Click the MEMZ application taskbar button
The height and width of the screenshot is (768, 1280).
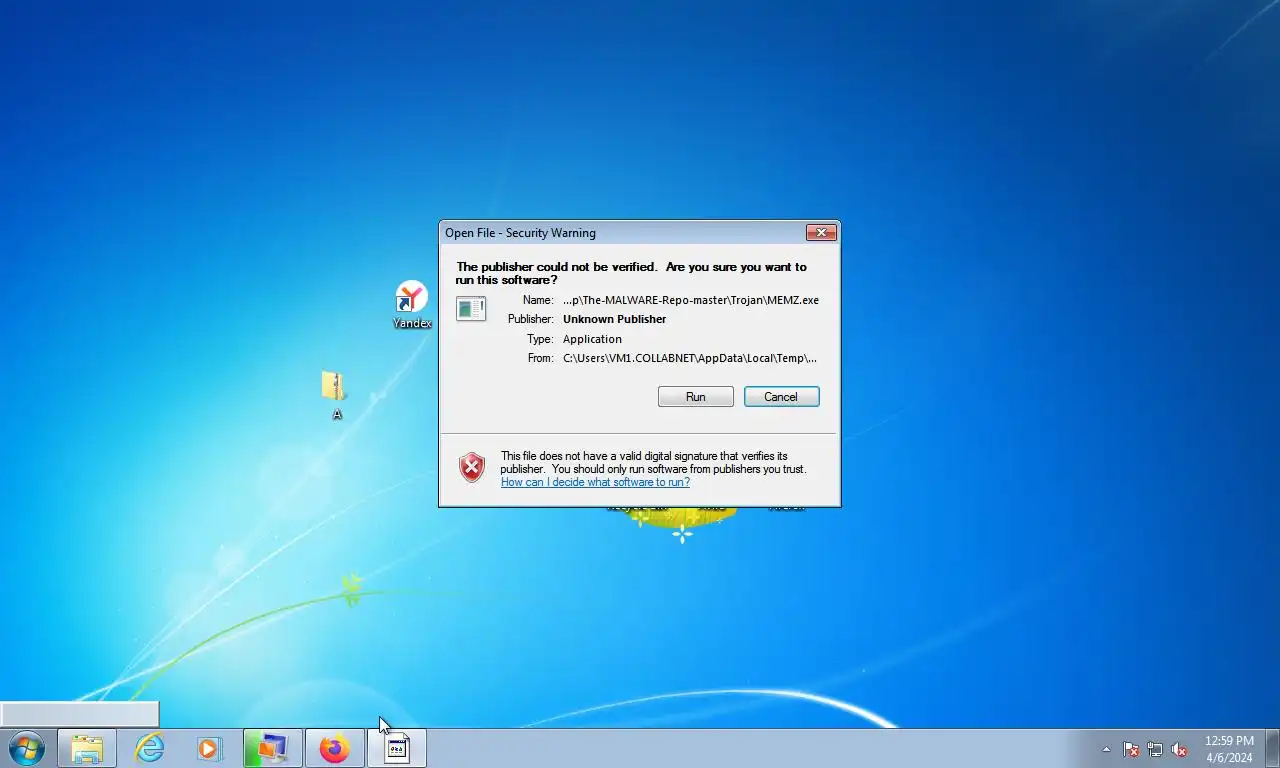pyautogui.click(x=397, y=748)
